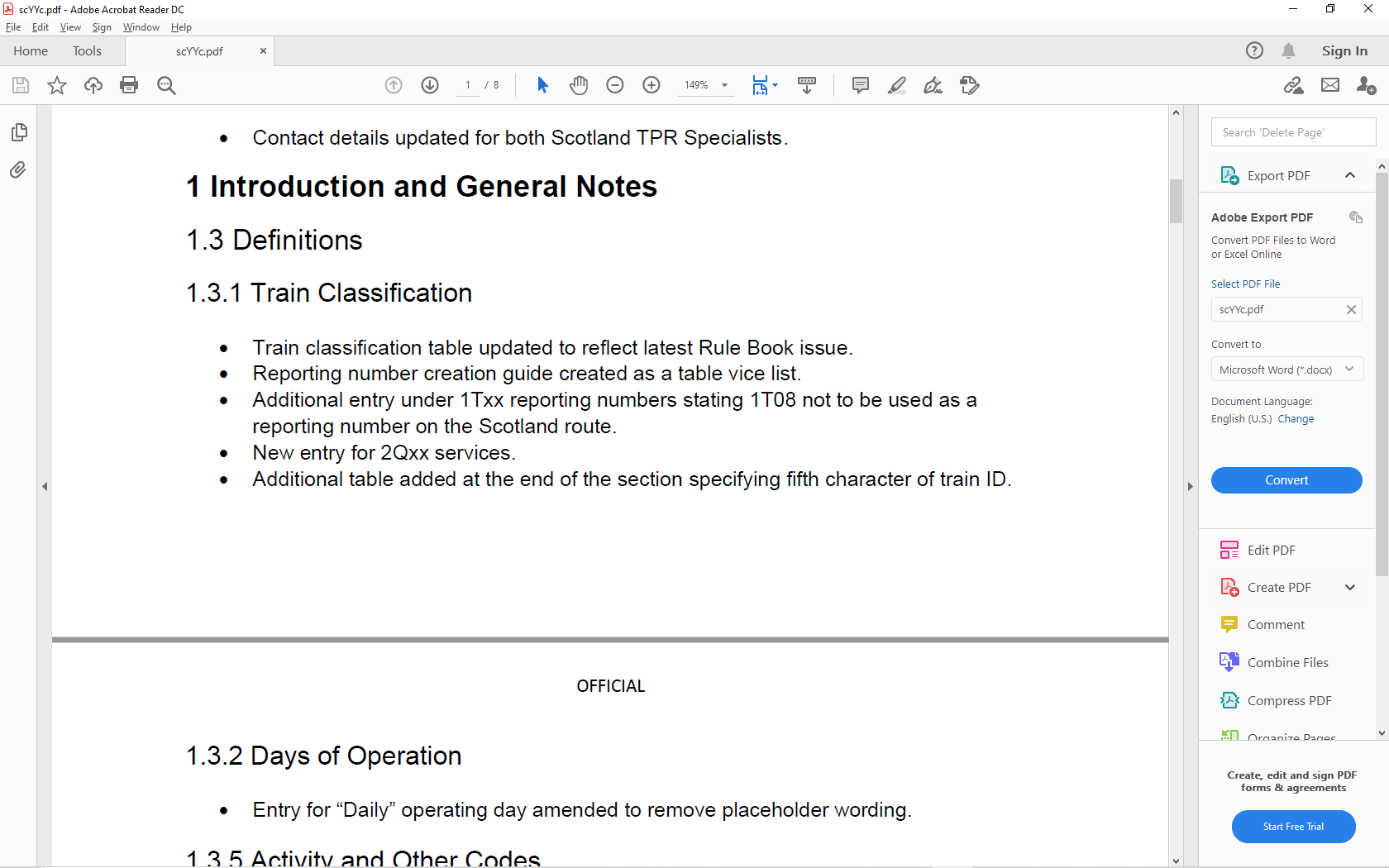Click the document scroll down arrow
This screenshot has height=868, width=1389.
1176,861
